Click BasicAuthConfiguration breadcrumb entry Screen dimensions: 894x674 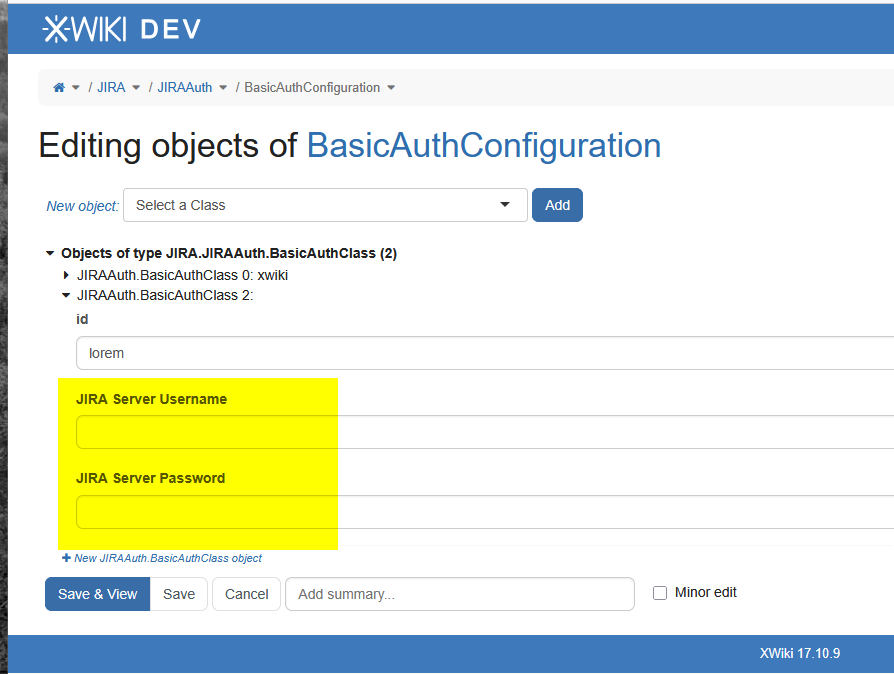tap(312, 87)
